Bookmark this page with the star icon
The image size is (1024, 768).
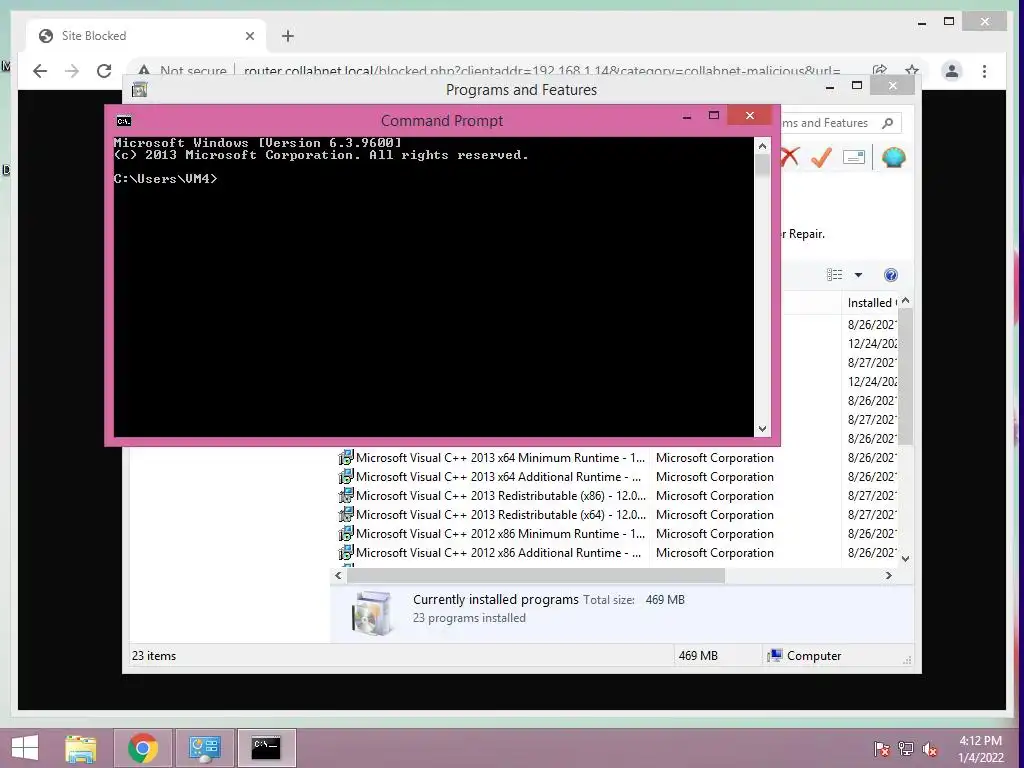[912, 71]
